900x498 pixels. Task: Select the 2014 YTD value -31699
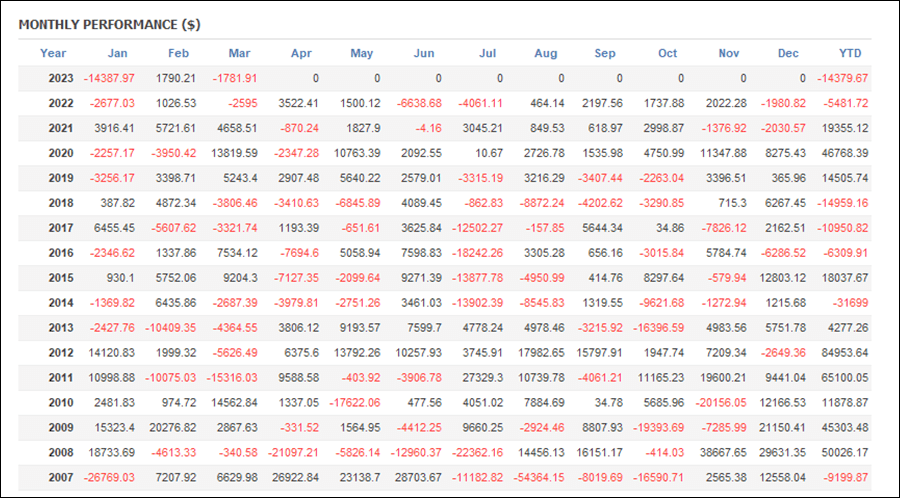[852, 303]
